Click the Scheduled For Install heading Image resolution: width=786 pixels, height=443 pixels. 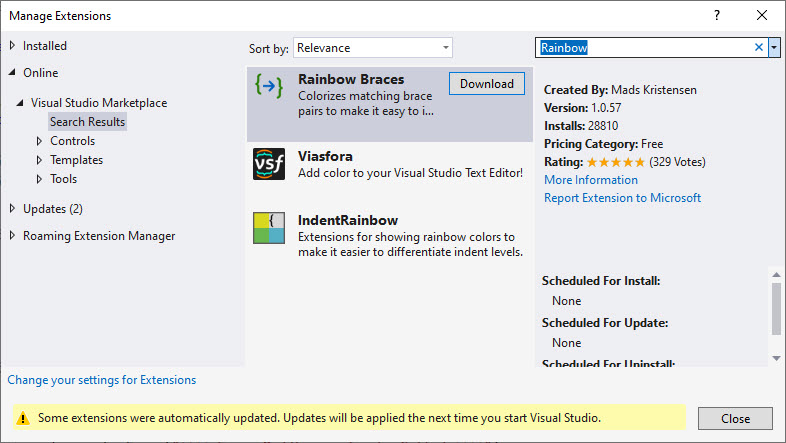601,281
